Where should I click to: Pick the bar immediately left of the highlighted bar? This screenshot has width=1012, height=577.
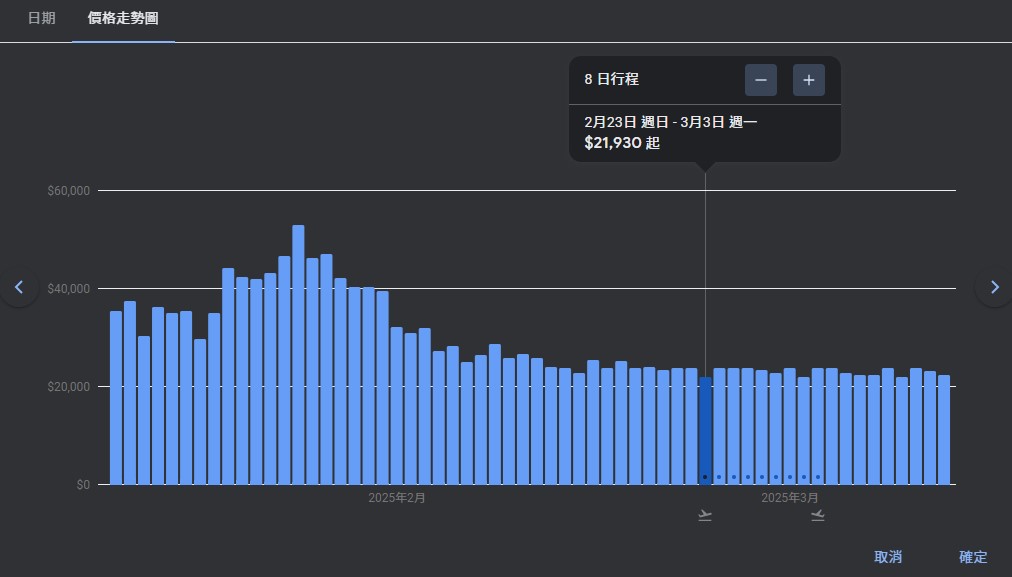pos(691,426)
